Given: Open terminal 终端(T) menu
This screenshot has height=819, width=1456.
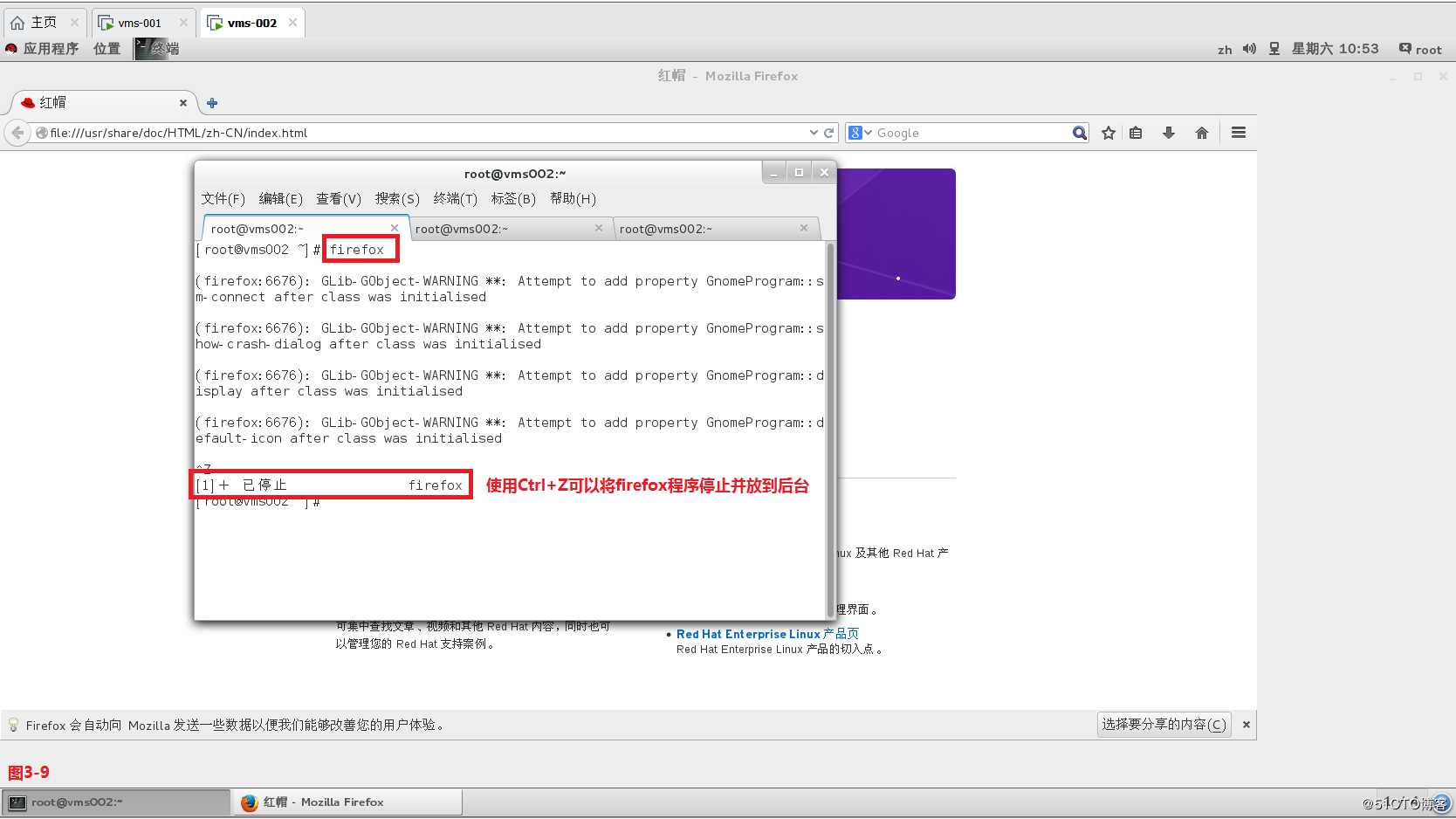Looking at the screenshot, I should click(455, 199).
